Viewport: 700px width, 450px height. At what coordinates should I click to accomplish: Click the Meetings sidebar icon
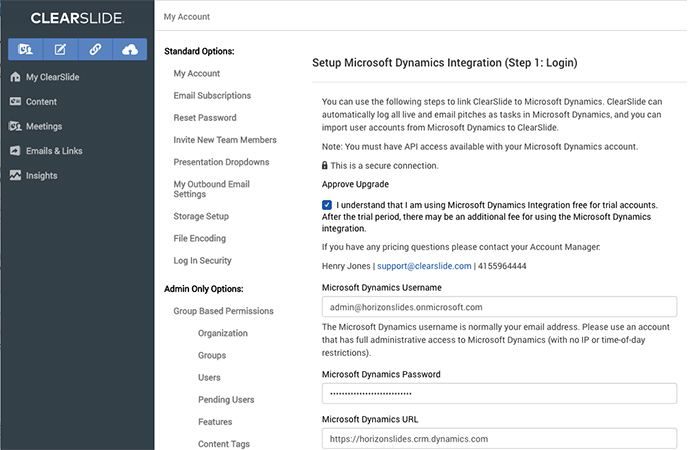pyautogui.click(x=15, y=126)
